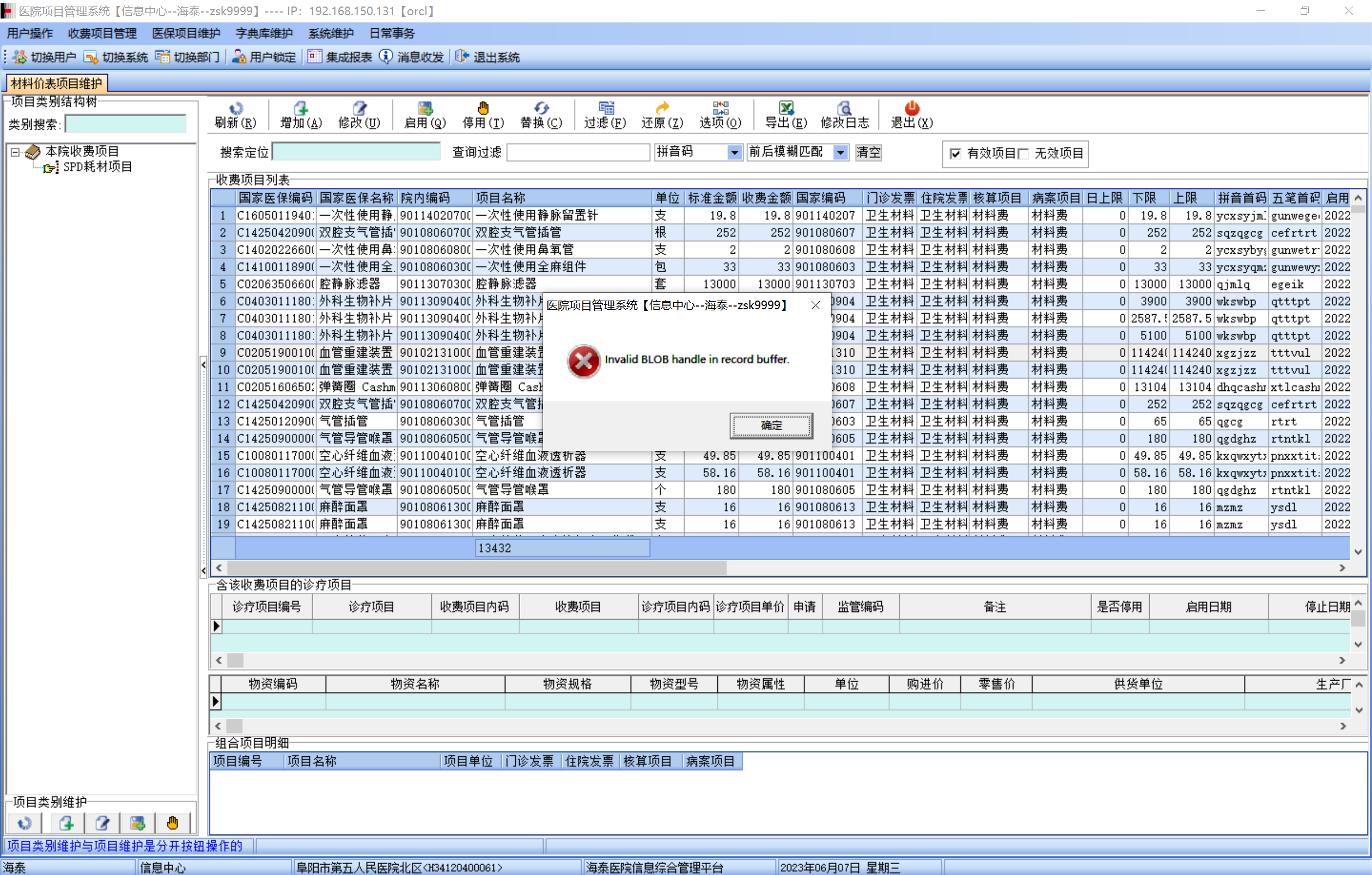This screenshot has height=875, width=1372.
Task: Click the 停用(T) disable hand icon
Action: (483, 108)
